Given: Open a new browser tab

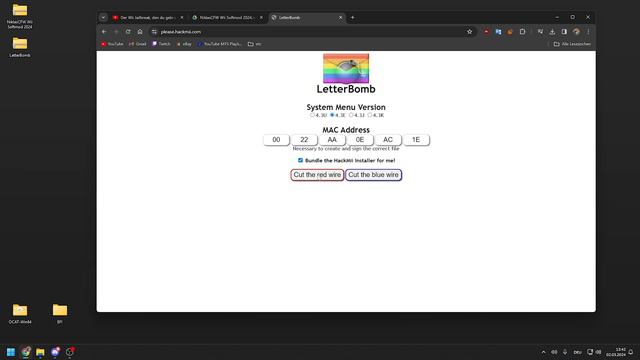Looking at the screenshot, I should (x=353, y=18).
